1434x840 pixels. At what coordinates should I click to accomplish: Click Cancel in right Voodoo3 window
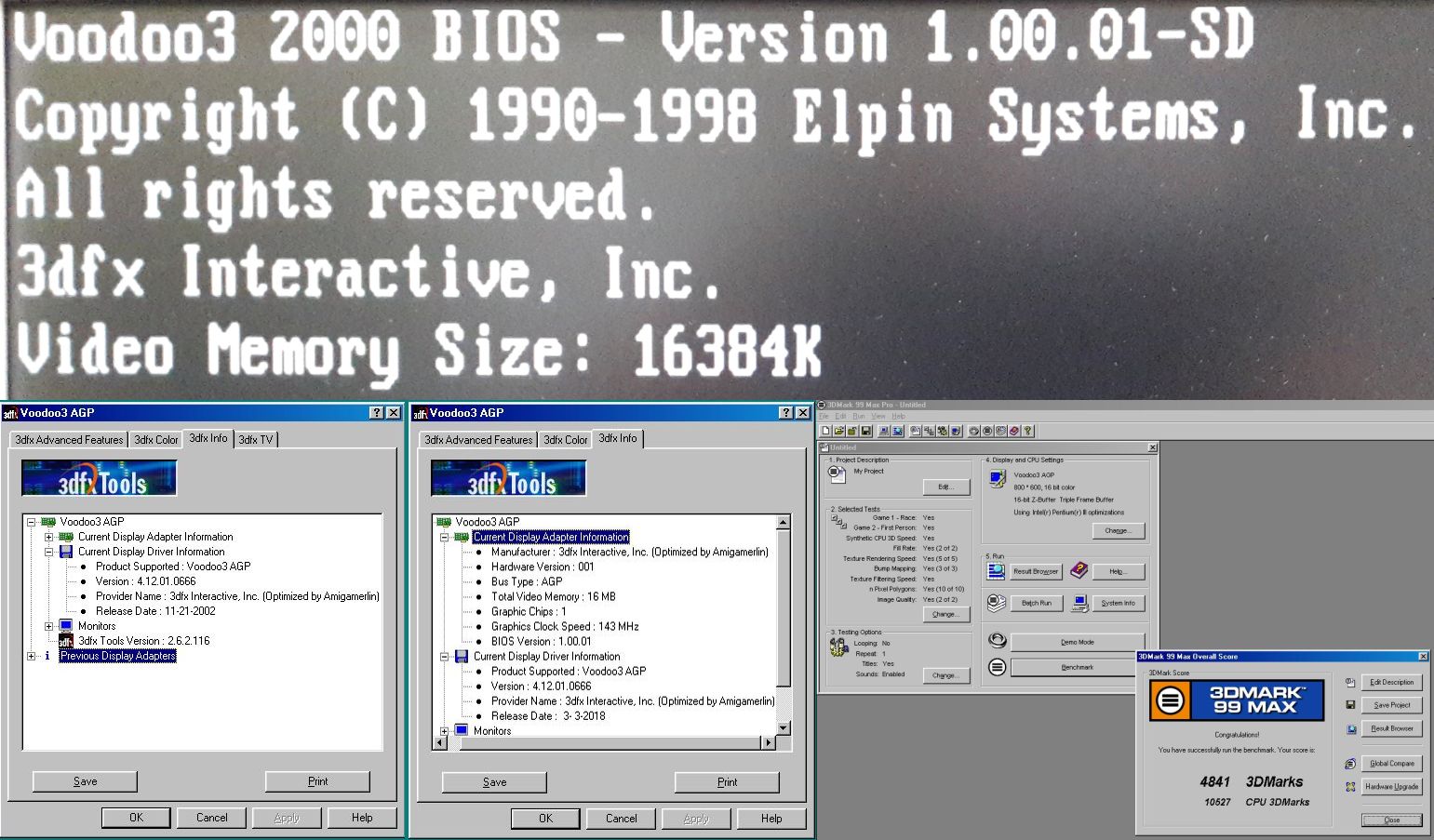[621, 818]
